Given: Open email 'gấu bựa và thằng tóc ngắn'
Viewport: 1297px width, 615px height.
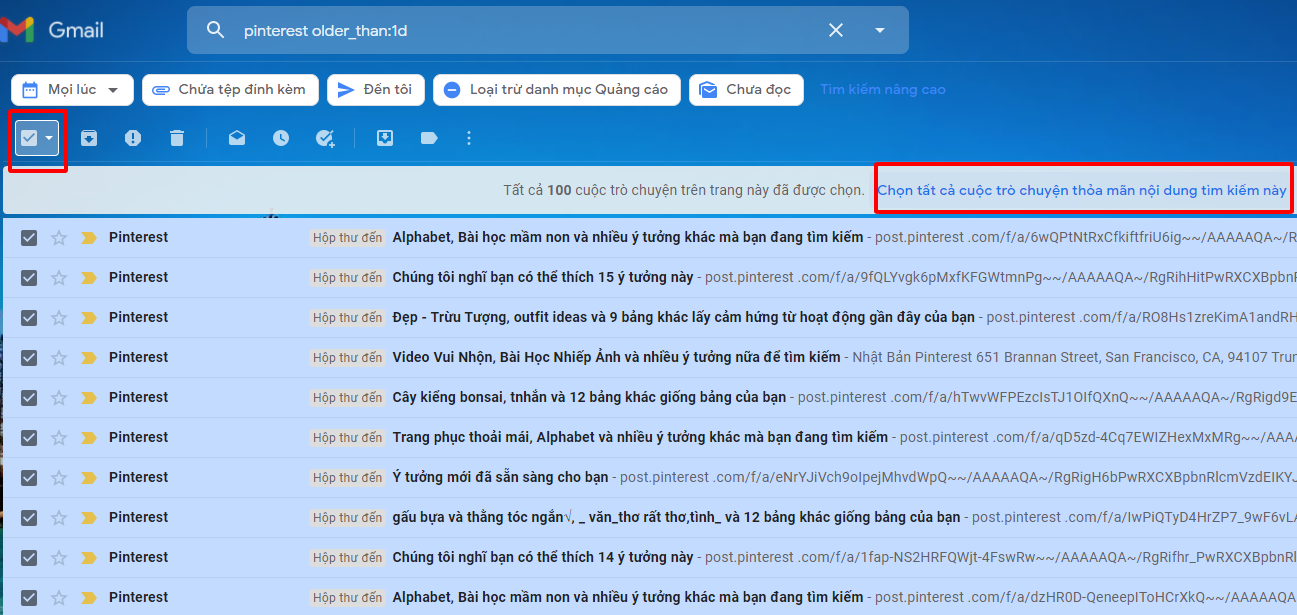Looking at the screenshot, I should pyautogui.click(x=676, y=517).
